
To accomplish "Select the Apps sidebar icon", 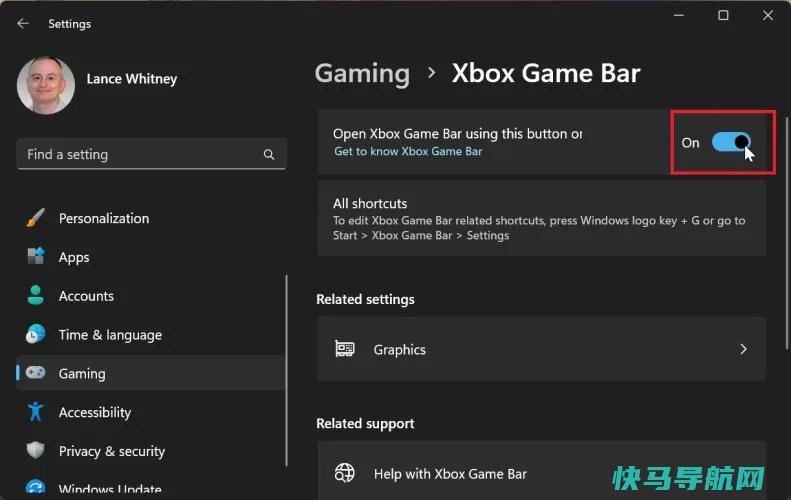I will [x=36, y=256].
